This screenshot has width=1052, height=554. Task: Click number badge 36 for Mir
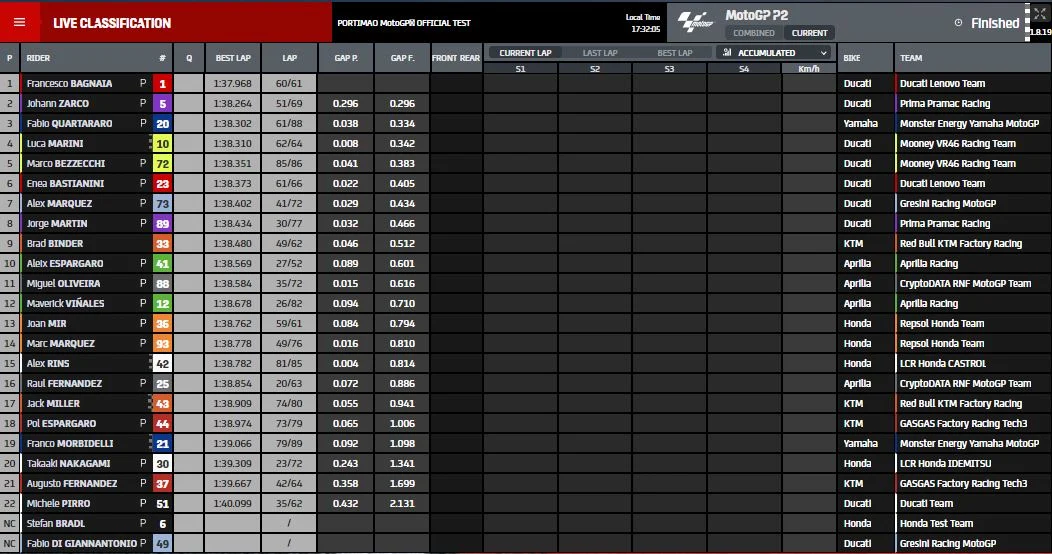click(x=162, y=324)
